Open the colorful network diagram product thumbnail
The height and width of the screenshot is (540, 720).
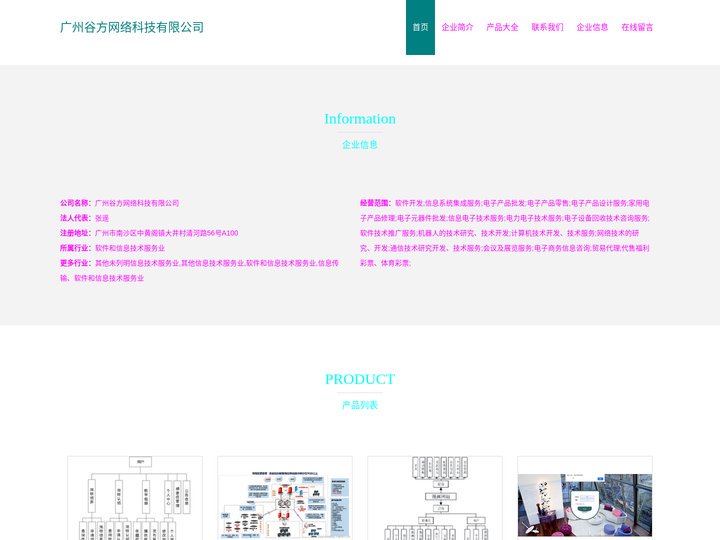point(285,498)
